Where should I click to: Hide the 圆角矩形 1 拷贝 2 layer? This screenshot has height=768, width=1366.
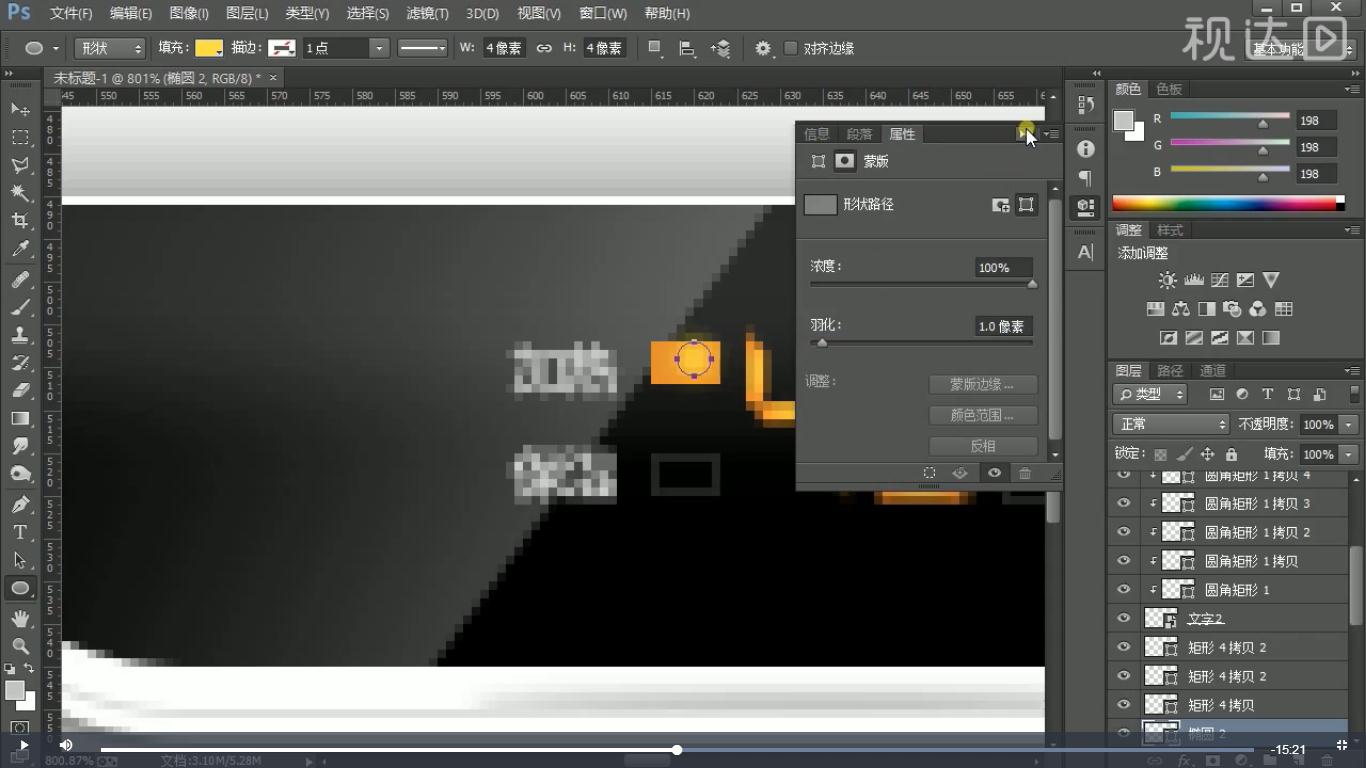coord(1124,532)
